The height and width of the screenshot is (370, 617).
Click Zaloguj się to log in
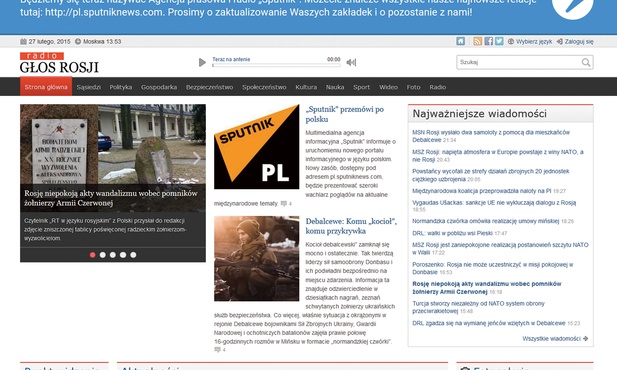[x=575, y=41]
